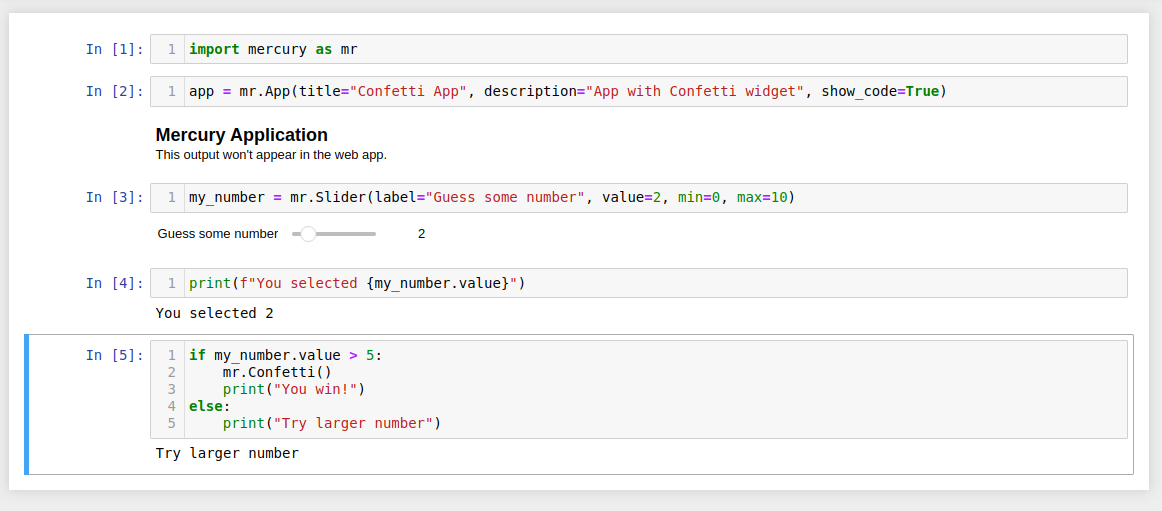Select the In [1]: prompt
Viewport: 1162px width, 511px height.
click(x=115, y=50)
